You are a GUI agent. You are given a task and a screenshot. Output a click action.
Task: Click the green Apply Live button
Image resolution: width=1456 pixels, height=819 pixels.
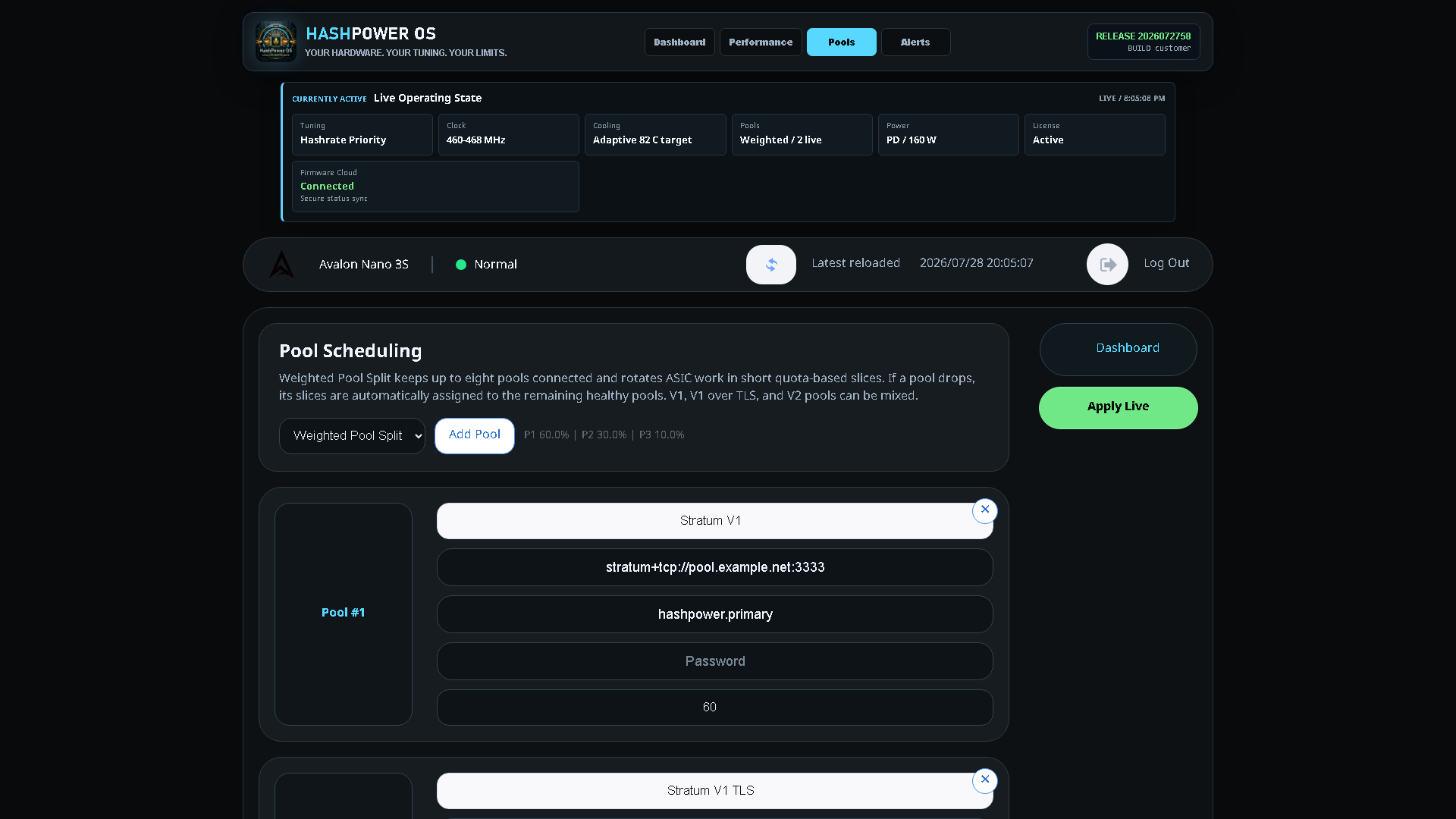tap(1119, 408)
